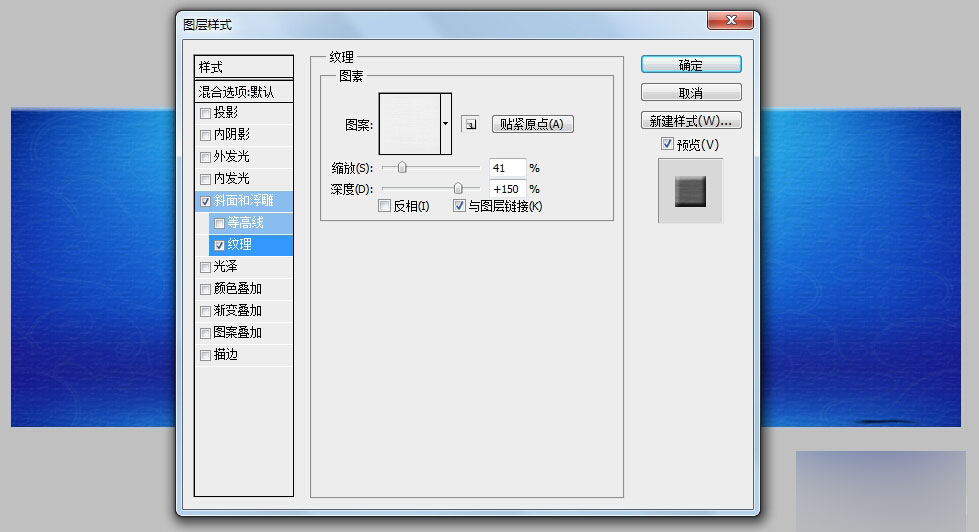Select the 纹理 sub-item label
The width and height of the screenshot is (979, 532).
(x=239, y=244)
